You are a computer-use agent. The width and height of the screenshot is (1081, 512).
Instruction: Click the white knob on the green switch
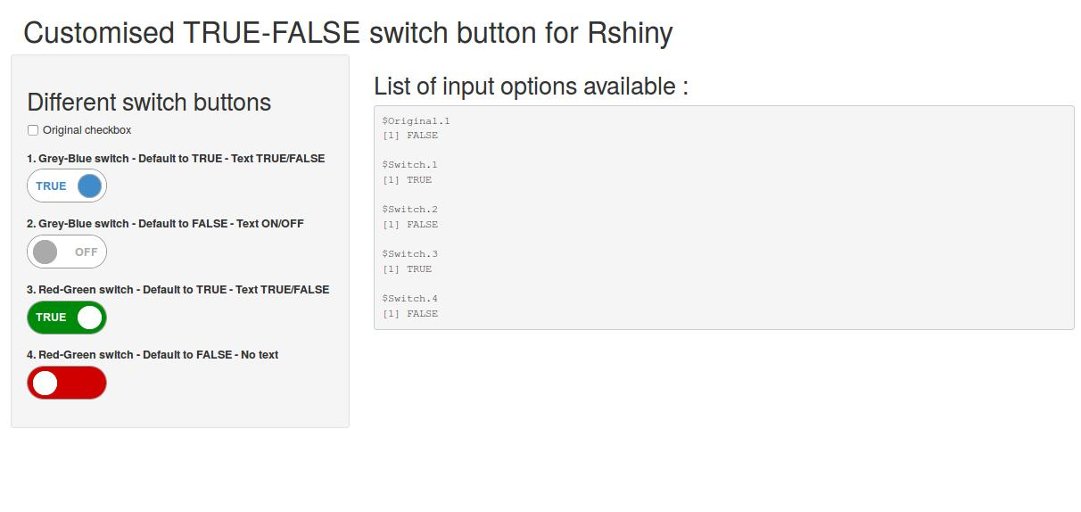[90, 318]
